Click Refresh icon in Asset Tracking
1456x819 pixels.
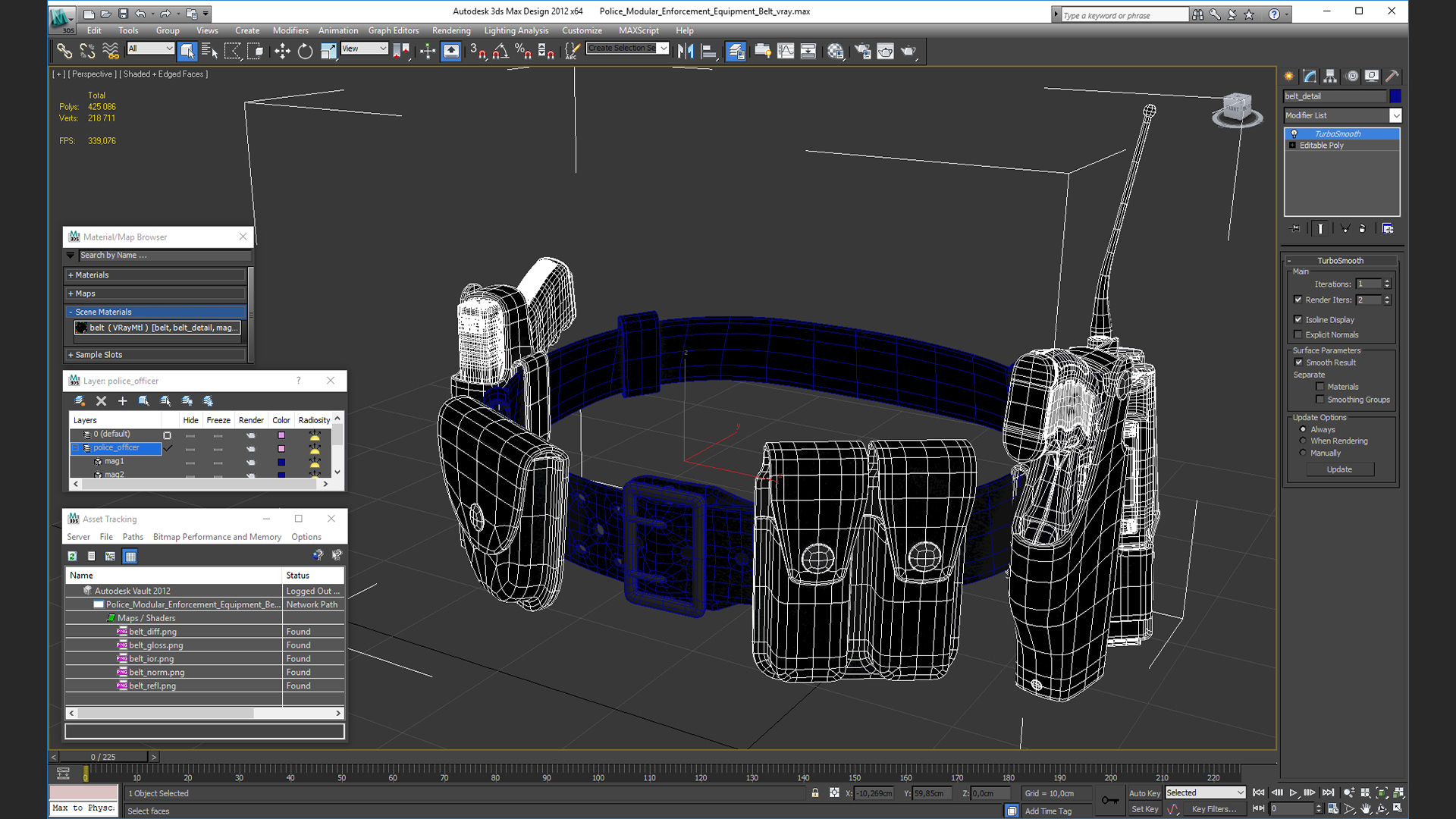(x=72, y=556)
